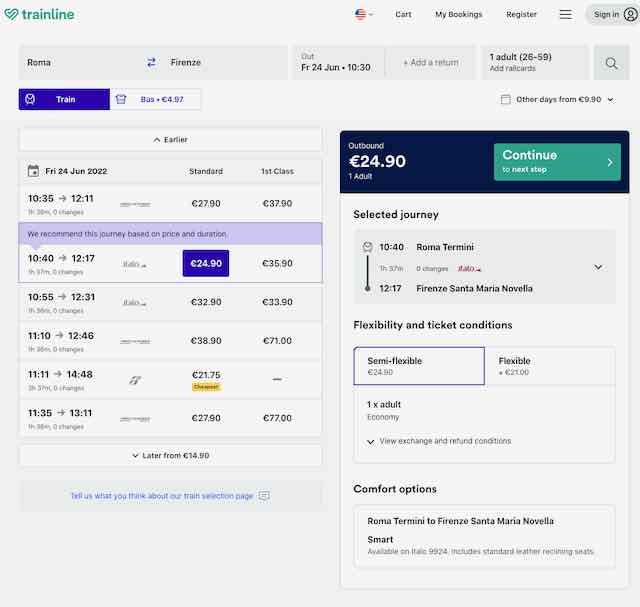Select €32.90 Standard for 10:55 train

pos(206,302)
